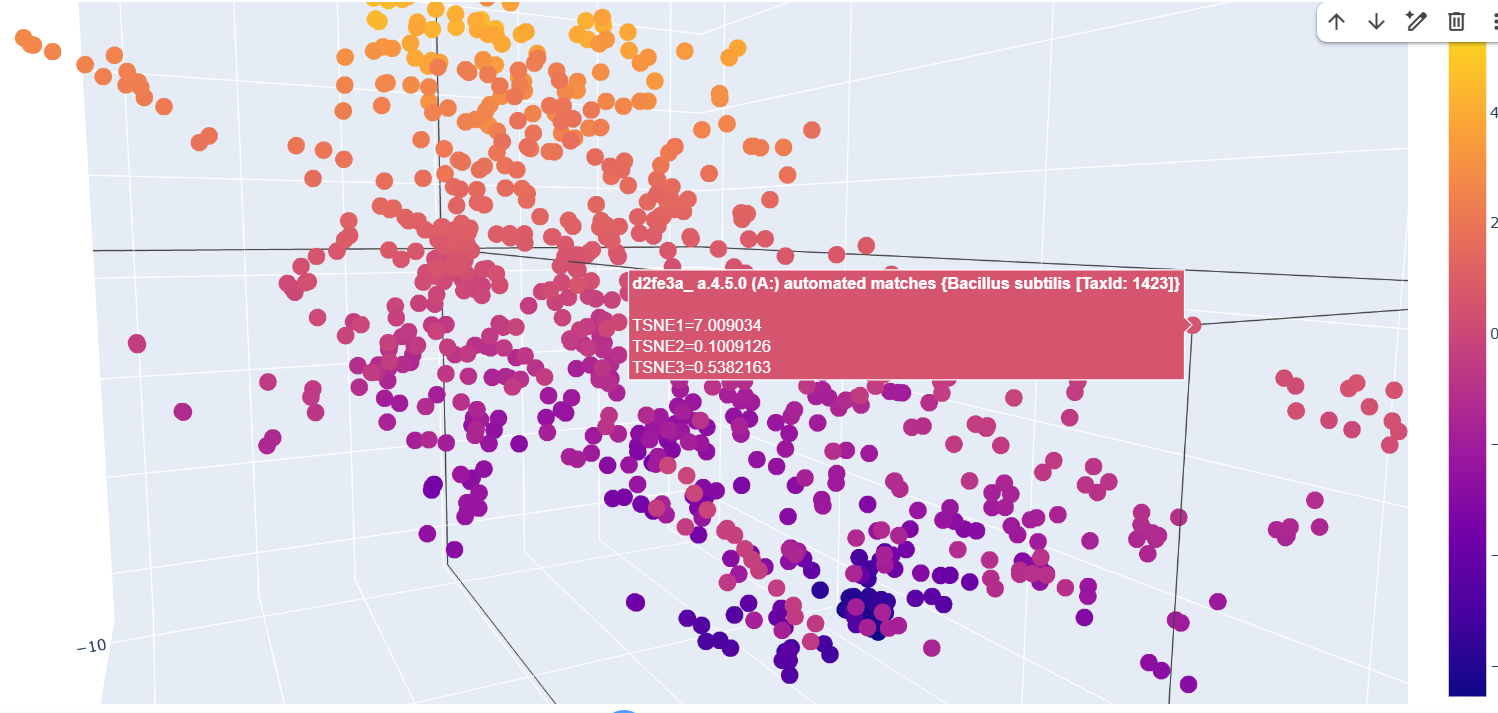Screen dimensions: 1498x713
Task: Delete the cell with trash icon
Action: (x=1456, y=21)
